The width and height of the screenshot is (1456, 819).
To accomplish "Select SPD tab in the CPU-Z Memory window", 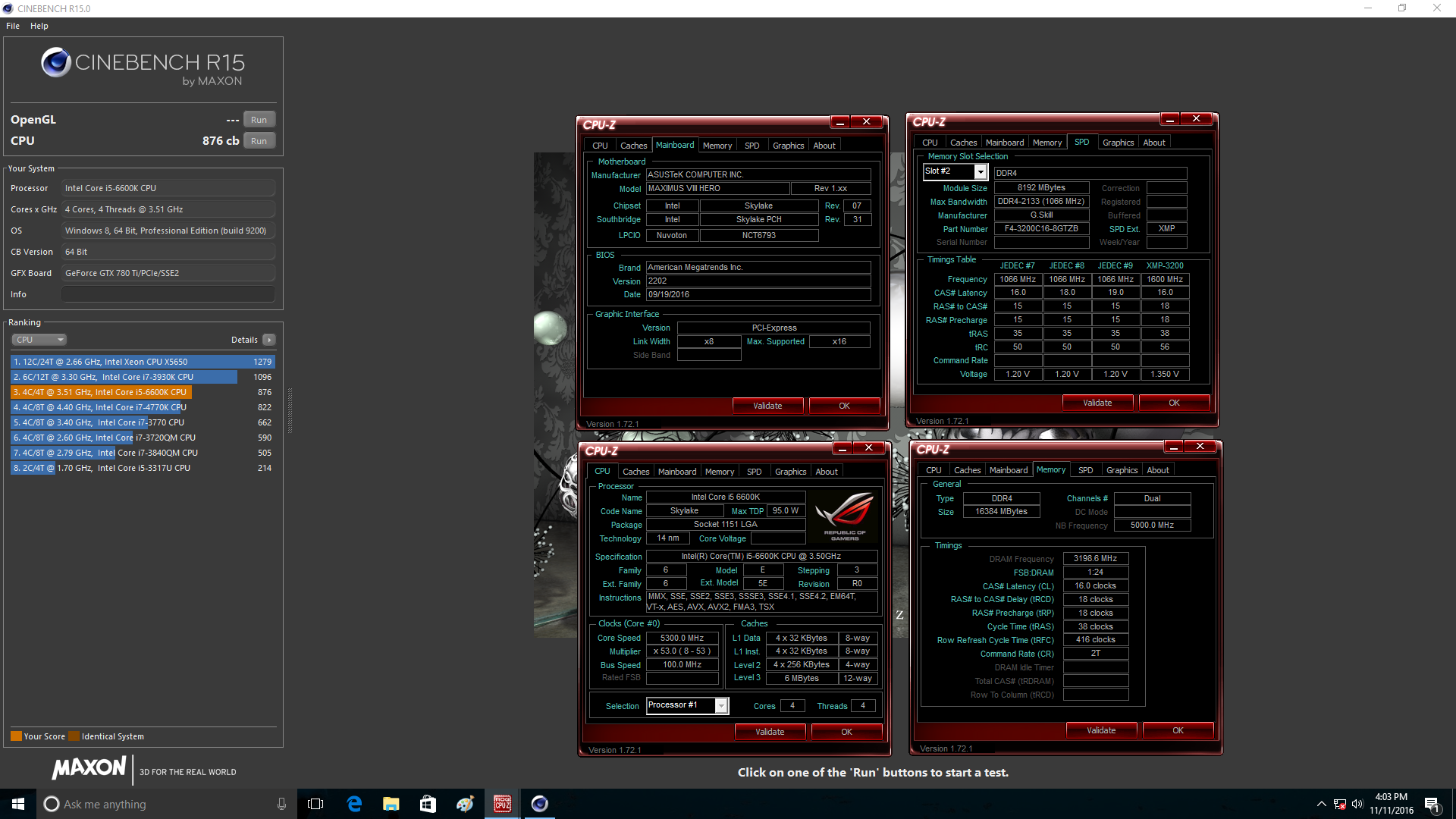I will (x=1085, y=470).
